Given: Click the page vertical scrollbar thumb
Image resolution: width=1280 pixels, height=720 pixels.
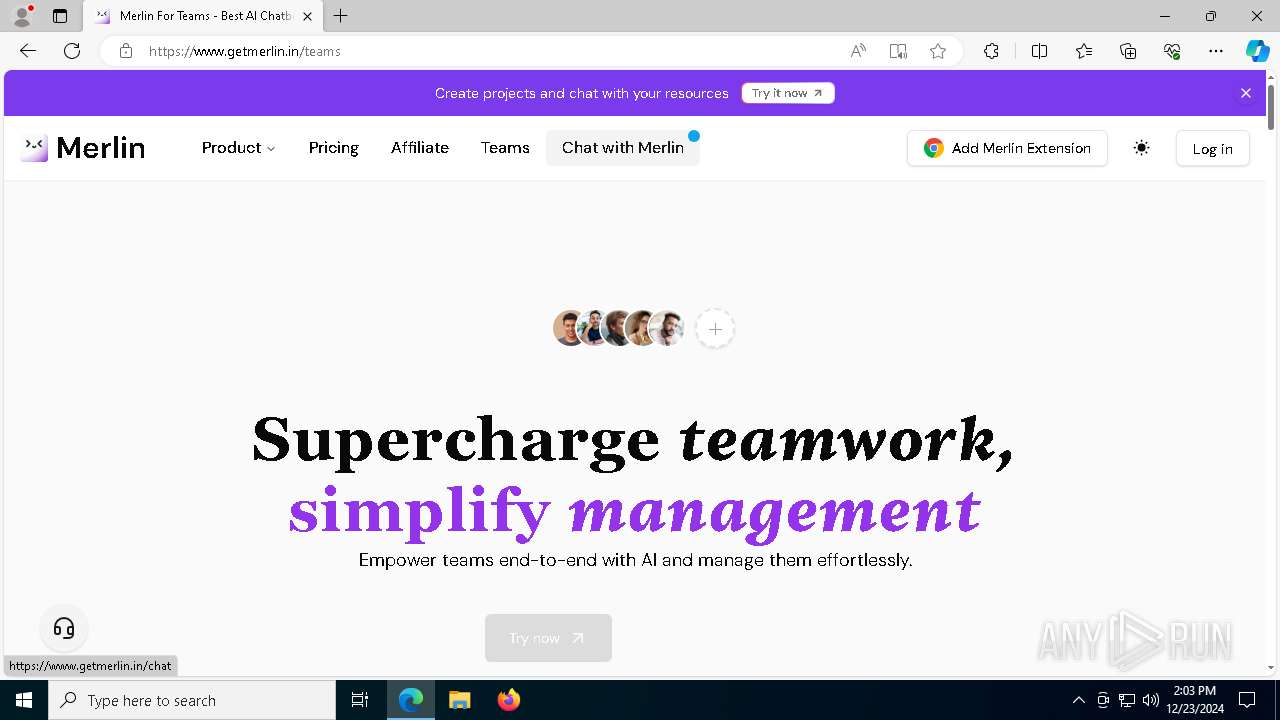Looking at the screenshot, I should click(x=1271, y=106).
